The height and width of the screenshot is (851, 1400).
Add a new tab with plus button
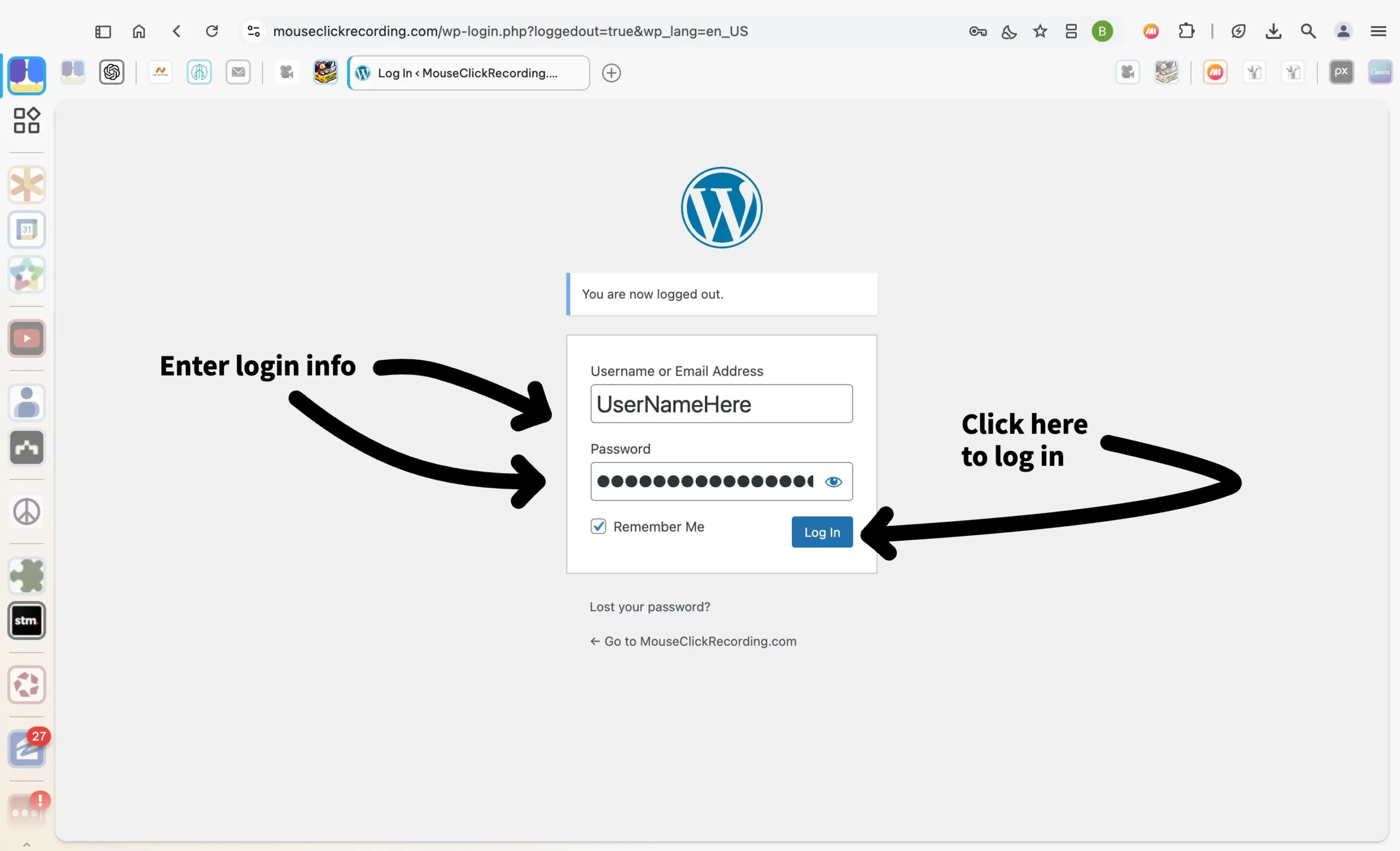coord(611,73)
